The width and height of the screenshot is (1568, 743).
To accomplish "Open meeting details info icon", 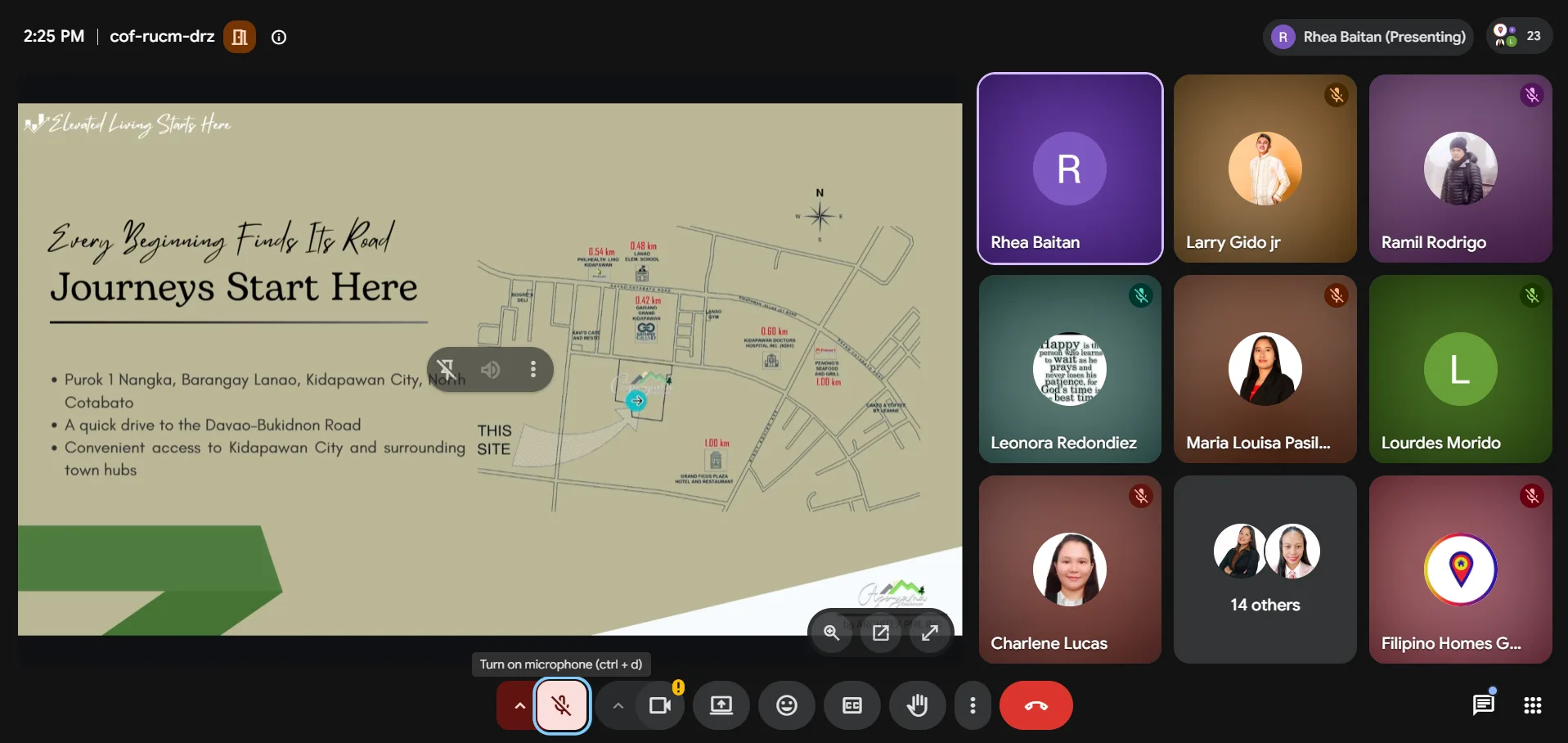I will coord(279,37).
